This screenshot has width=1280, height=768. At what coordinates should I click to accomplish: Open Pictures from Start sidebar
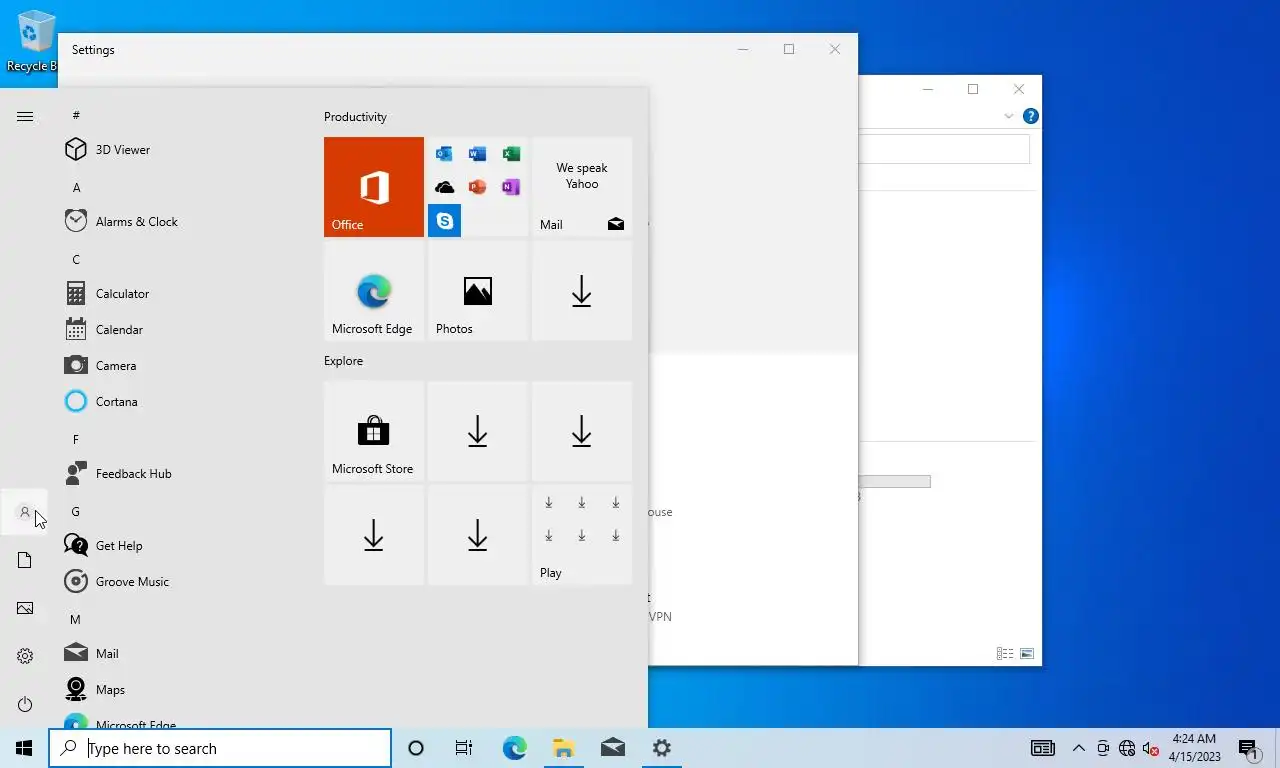(x=25, y=608)
